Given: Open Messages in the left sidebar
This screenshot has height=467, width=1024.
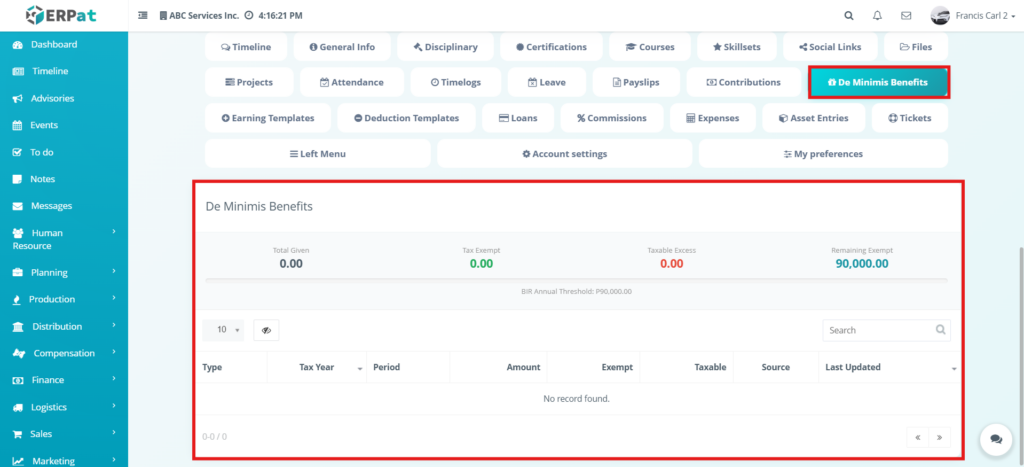Looking at the screenshot, I should pyautogui.click(x=51, y=206).
